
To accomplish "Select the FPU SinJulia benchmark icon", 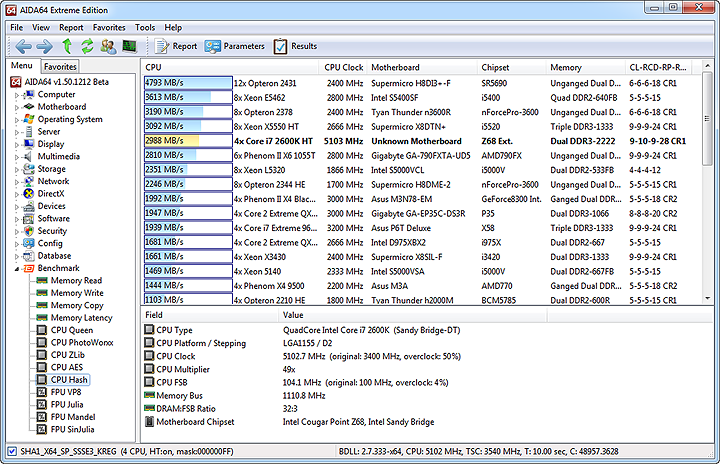I will click(x=42, y=429).
